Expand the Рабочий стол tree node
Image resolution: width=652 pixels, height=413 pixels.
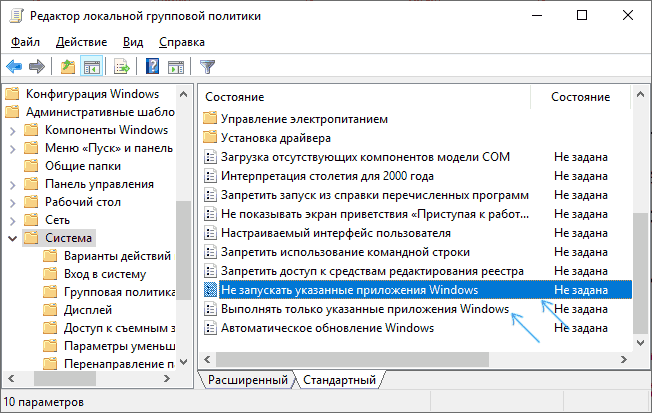(x=12, y=203)
